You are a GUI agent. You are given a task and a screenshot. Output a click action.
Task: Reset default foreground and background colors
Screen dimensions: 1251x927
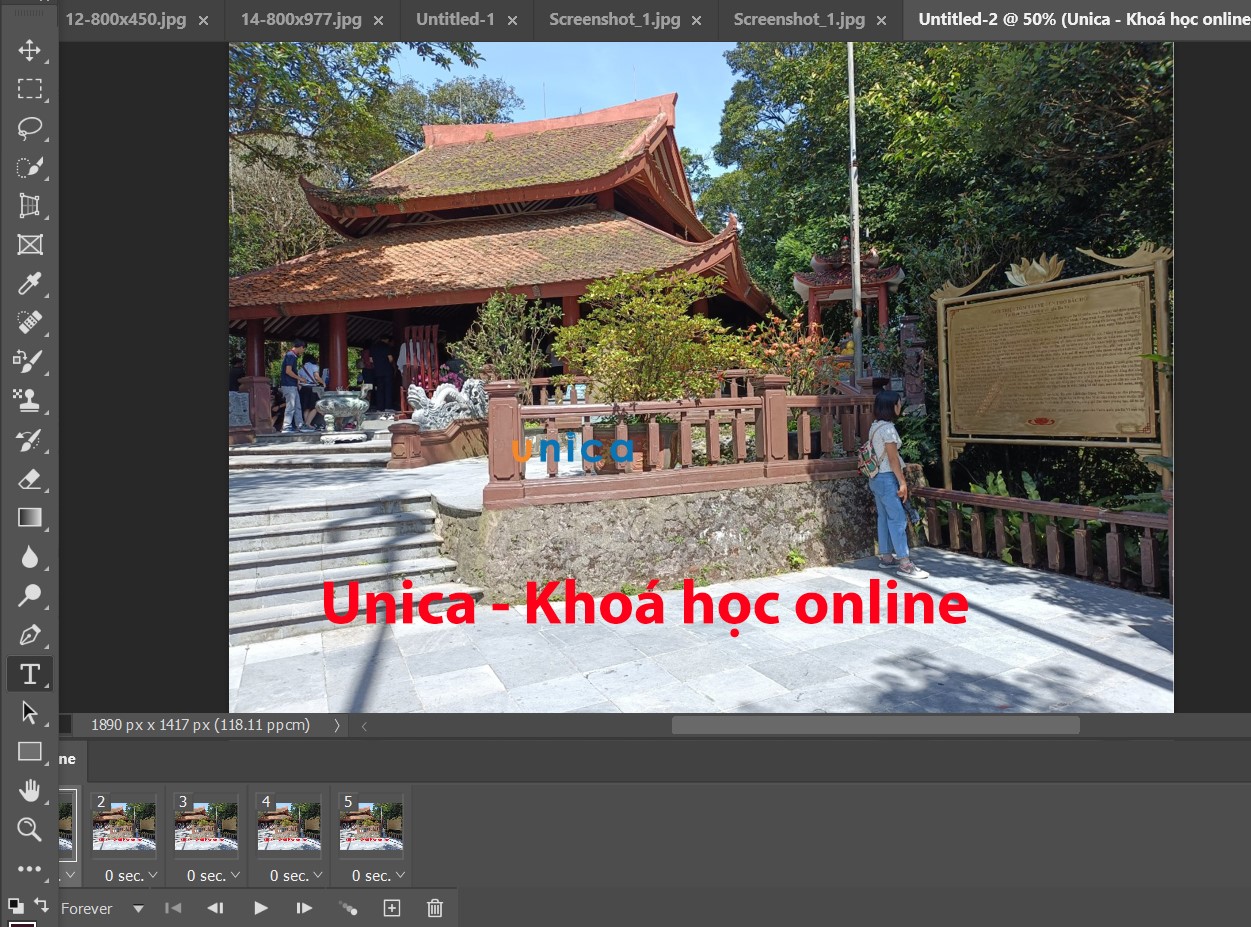15,905
